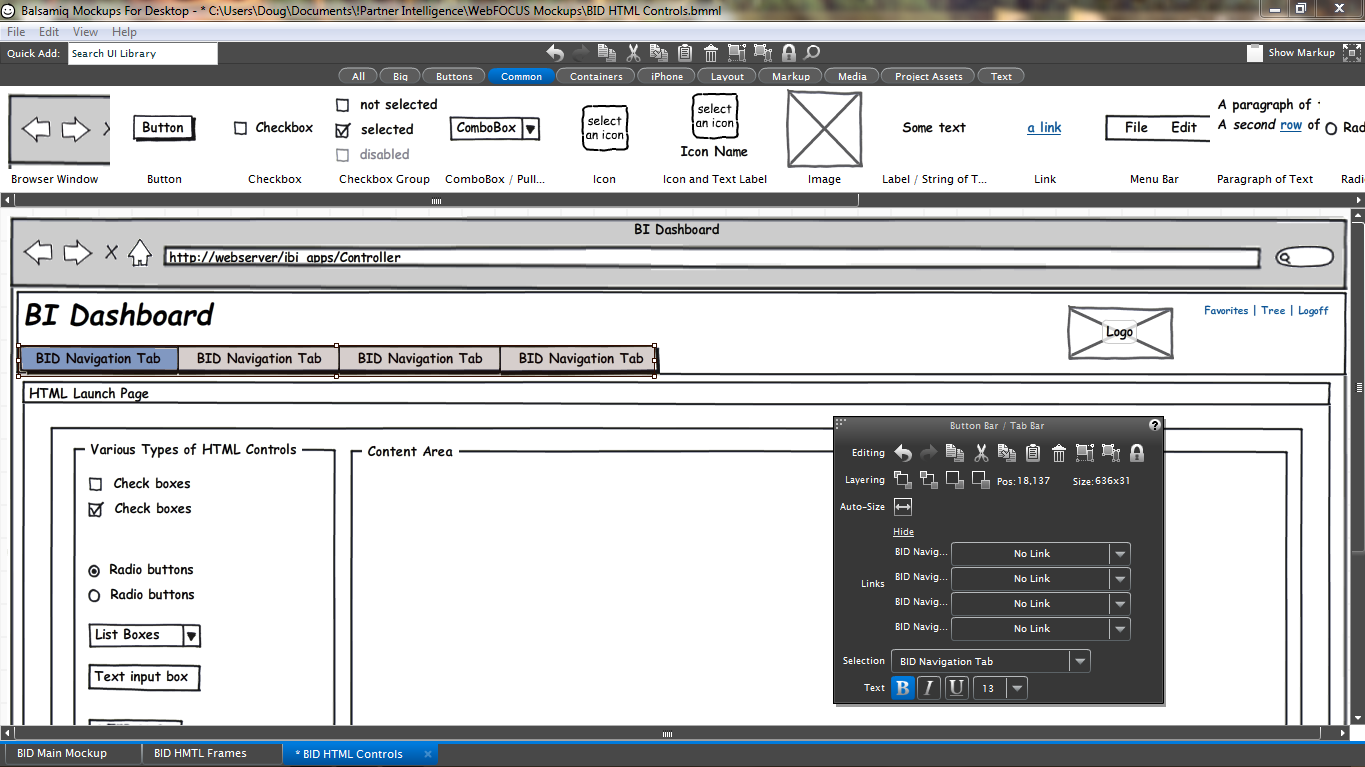Screen dimensions: 1365x767
Task: Open the Selection dropdown showing BID Navigation Tab
Action: 1079,661
